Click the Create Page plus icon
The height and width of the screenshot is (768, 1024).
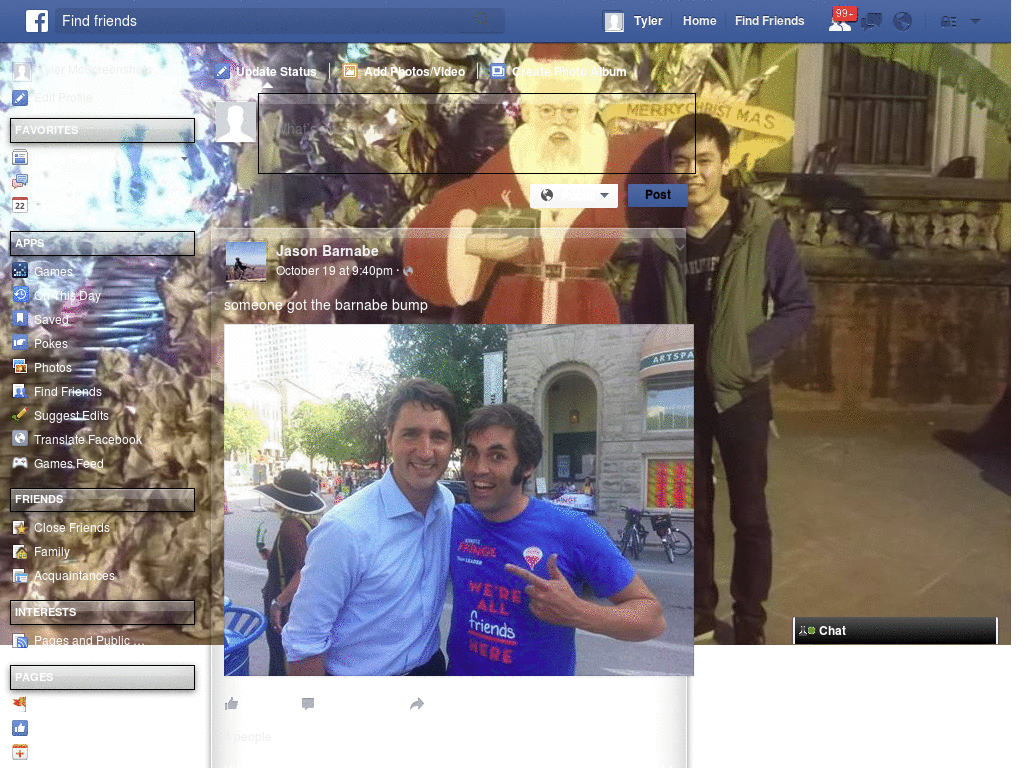(20, 752)
